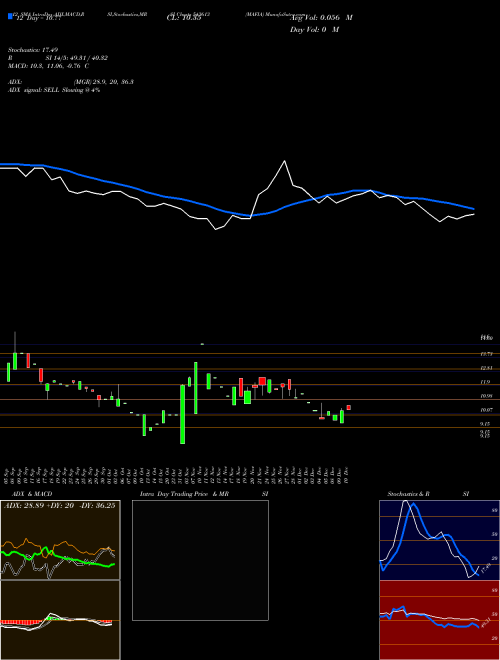Click the 'MACD: 10.3, 11.06, -0.76 C' line
Image resolution: width=500 pixels, height=660 pixels.
pyautogui.click(x=48, y=66)
